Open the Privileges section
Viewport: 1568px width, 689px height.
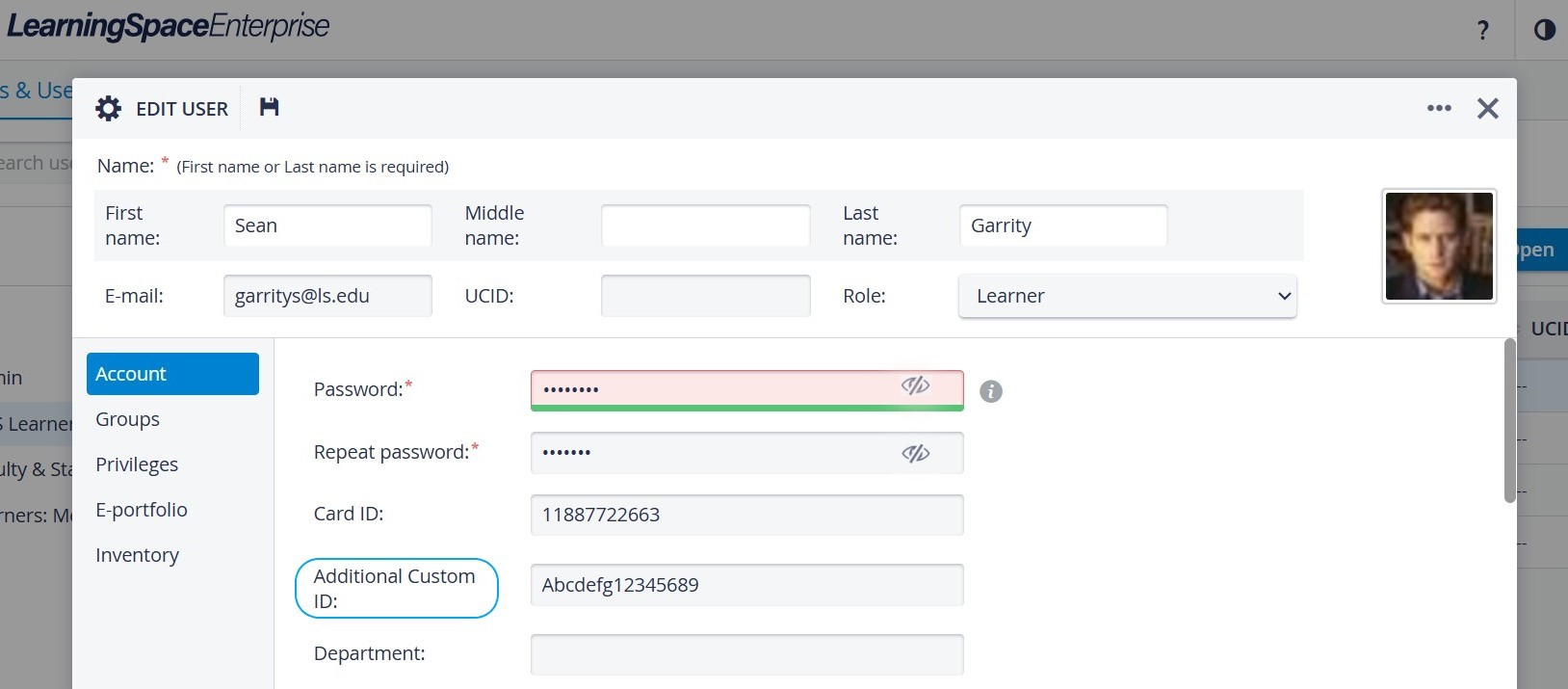[x=137, y=464]
